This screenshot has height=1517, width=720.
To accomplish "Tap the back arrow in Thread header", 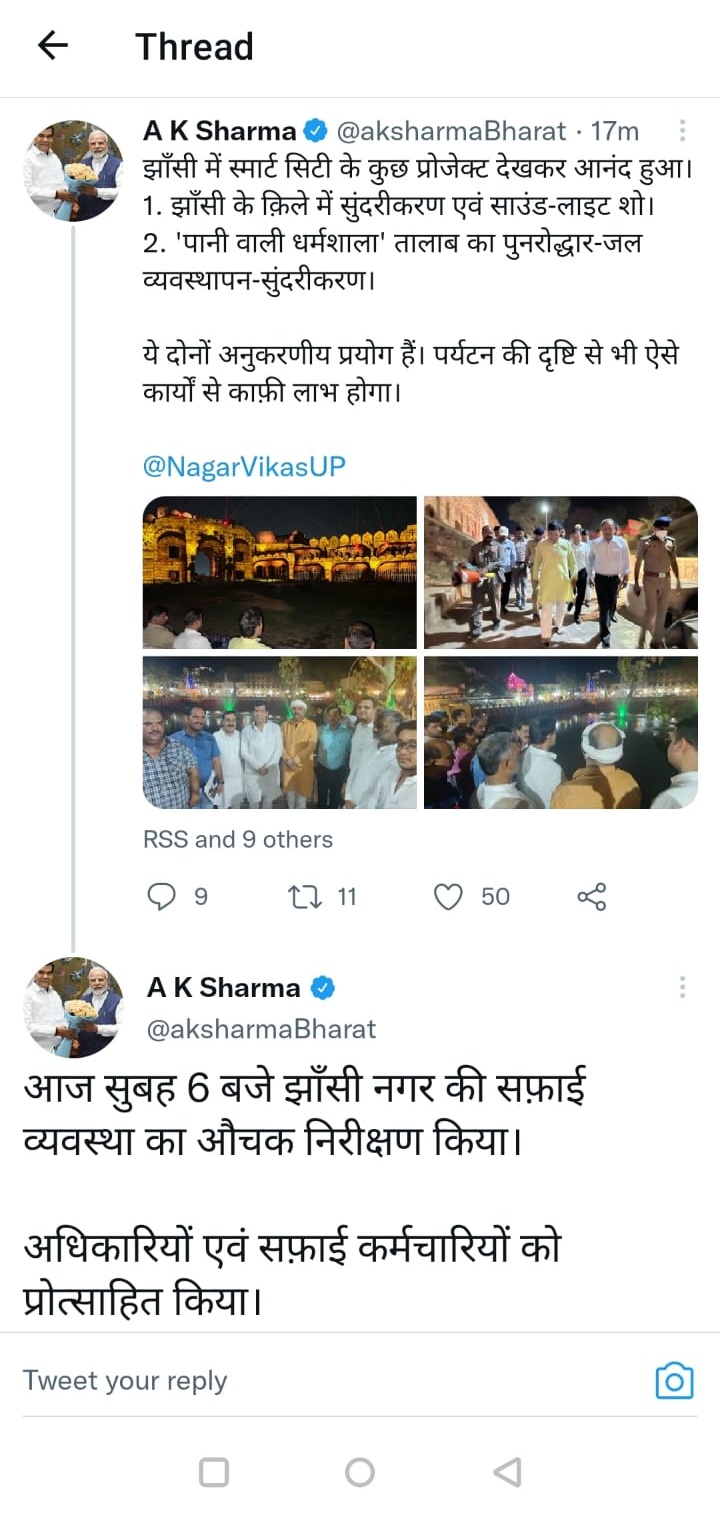I will [x=52, y=45].
